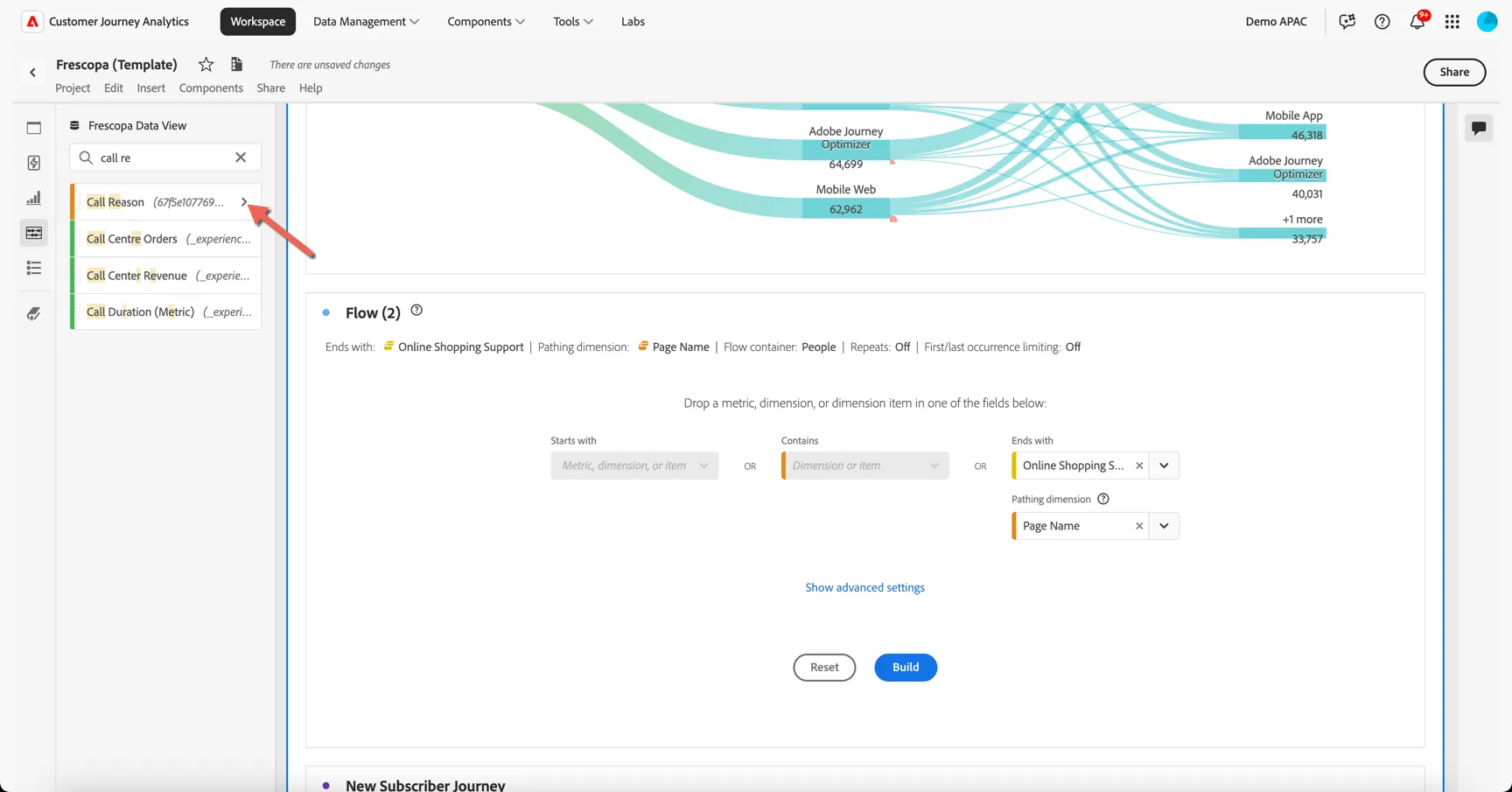Open the Help menu
The height and width of the screenshot is (792, 1512).
point(311,88)
